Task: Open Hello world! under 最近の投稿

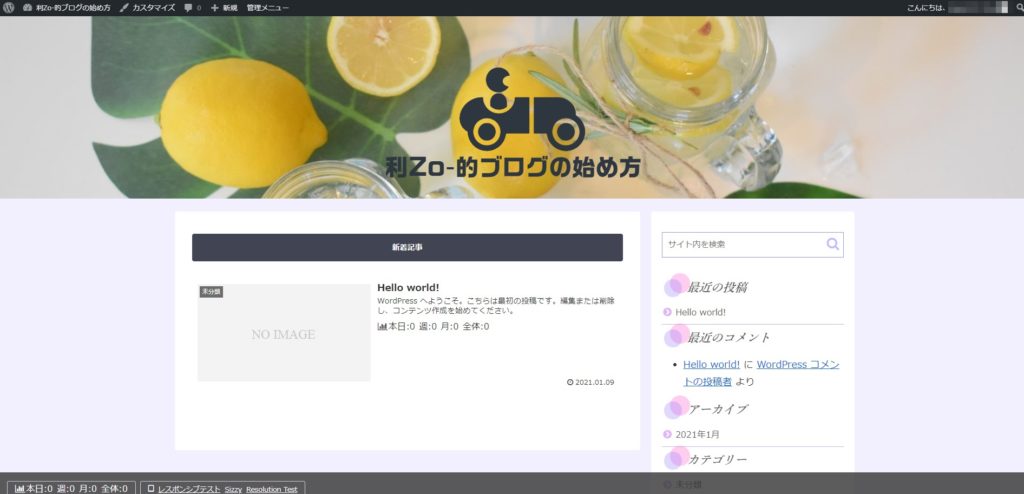Action: pyautogui.click(x=700, y=312)
